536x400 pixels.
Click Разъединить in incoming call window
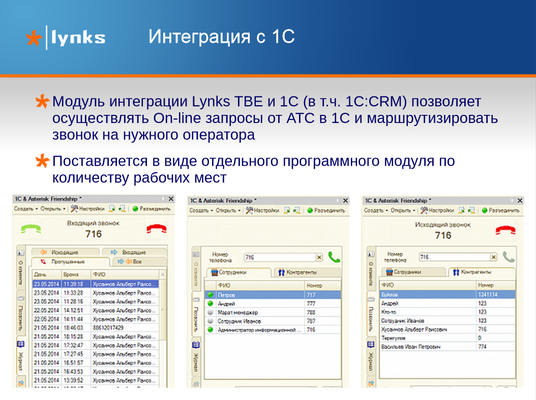151,209
